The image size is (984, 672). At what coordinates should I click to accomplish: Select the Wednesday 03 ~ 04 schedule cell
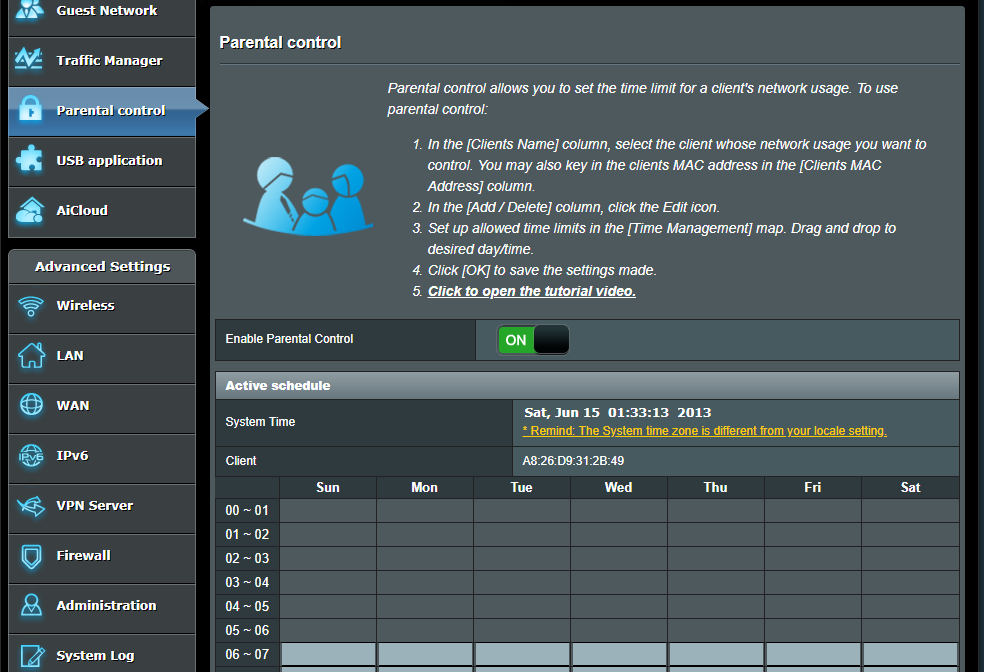tap(618, 582)
